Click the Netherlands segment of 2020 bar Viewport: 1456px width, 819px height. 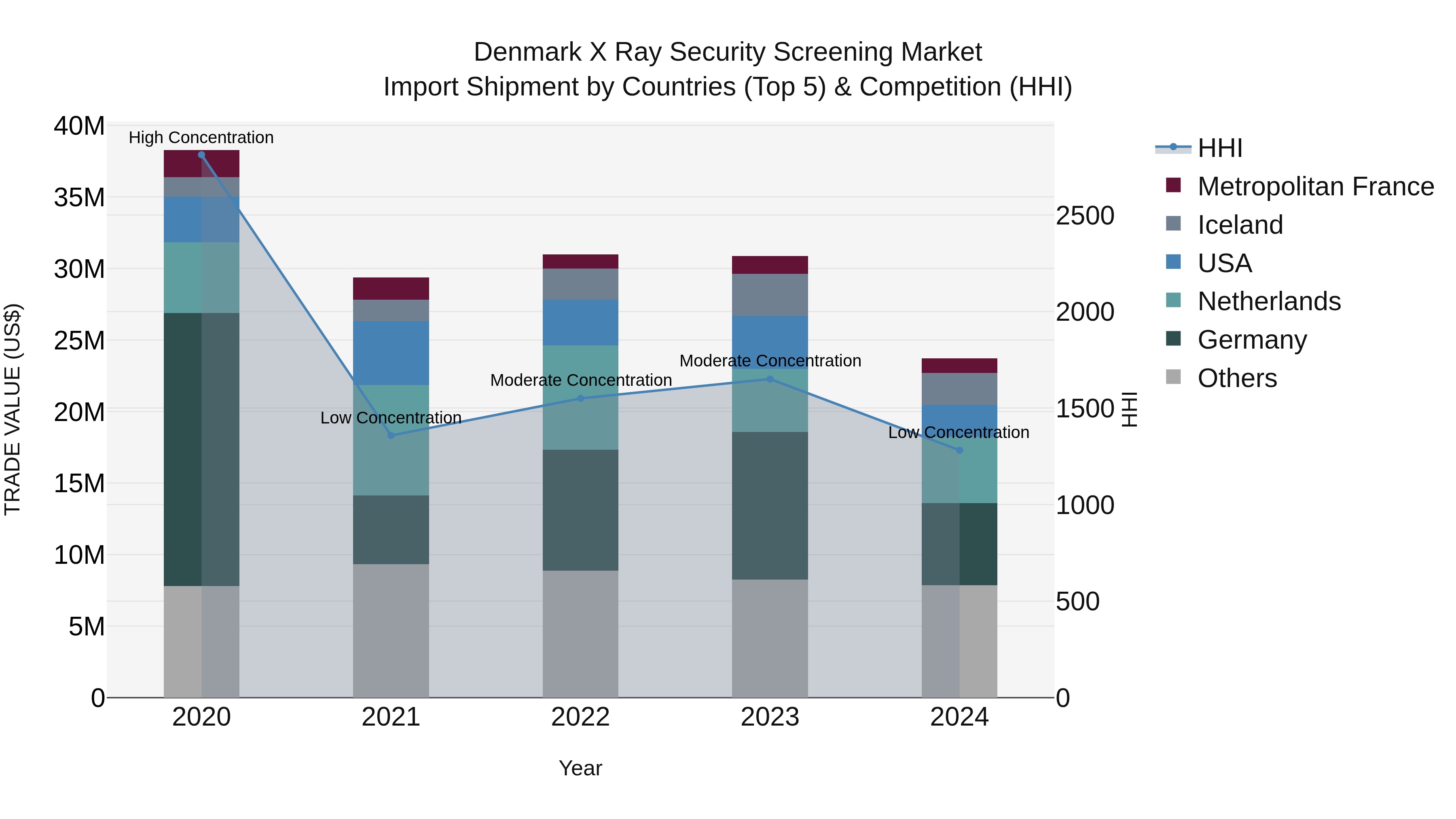pyautogui.click(x=202, y=277)
